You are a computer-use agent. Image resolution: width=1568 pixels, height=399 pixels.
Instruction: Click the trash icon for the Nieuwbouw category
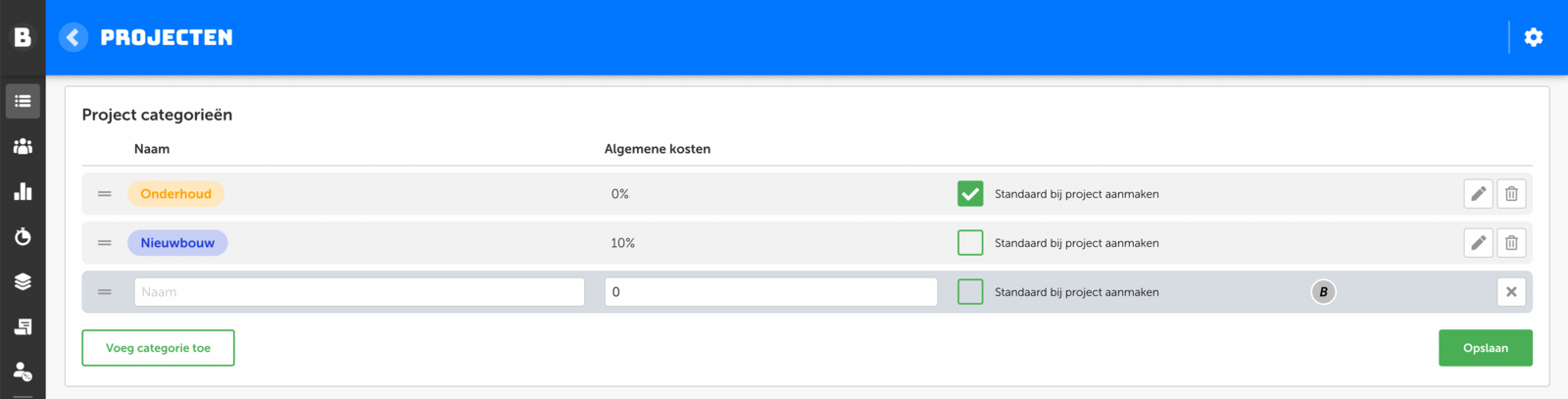(1511, 243)
